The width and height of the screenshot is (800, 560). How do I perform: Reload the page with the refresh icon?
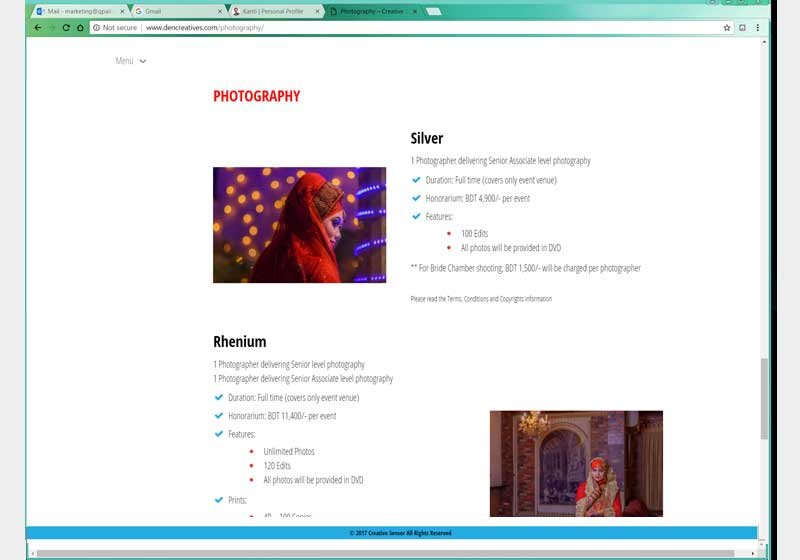pyautogui.click(x=66, y=28)
